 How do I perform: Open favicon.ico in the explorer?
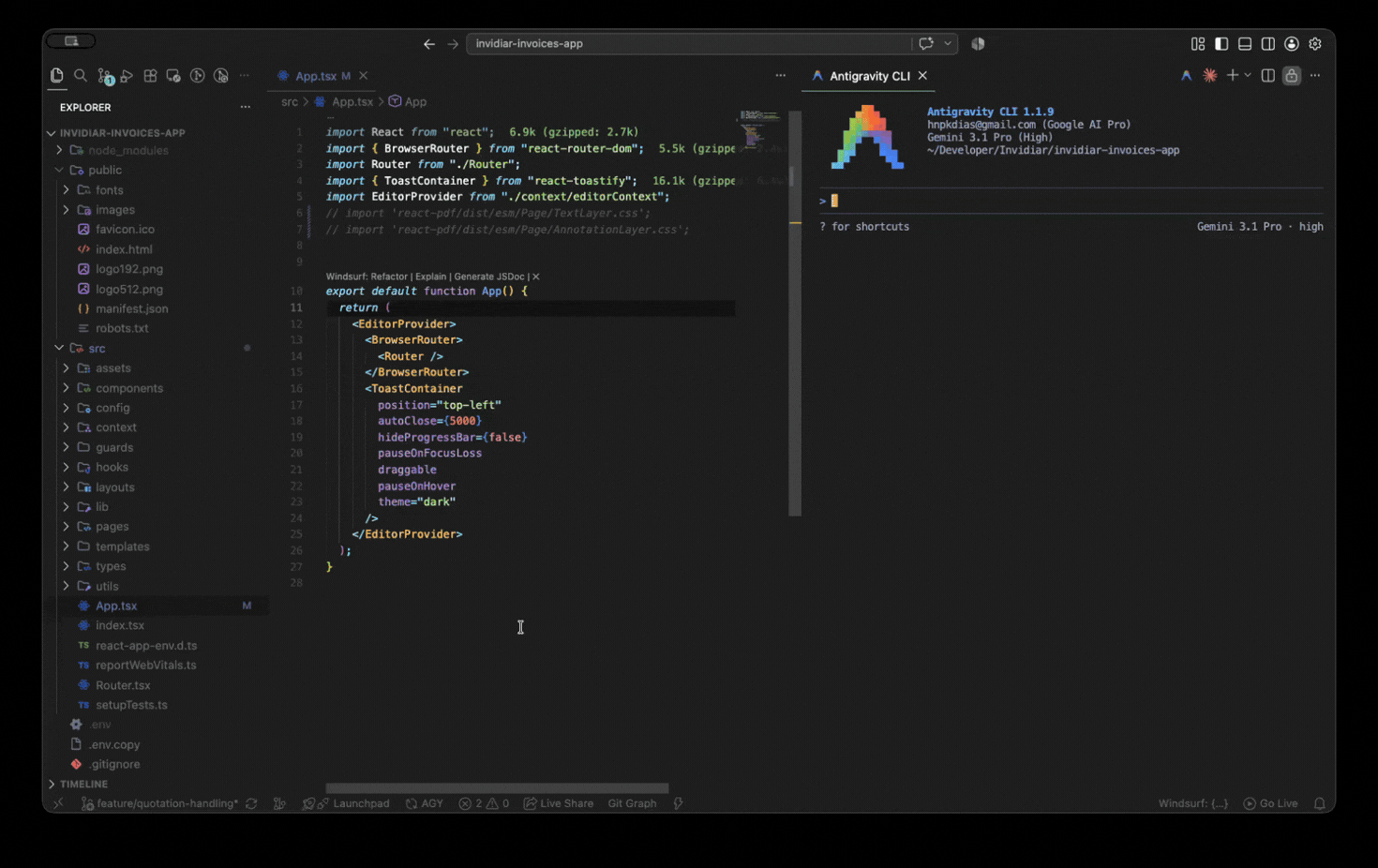(125, 230)
